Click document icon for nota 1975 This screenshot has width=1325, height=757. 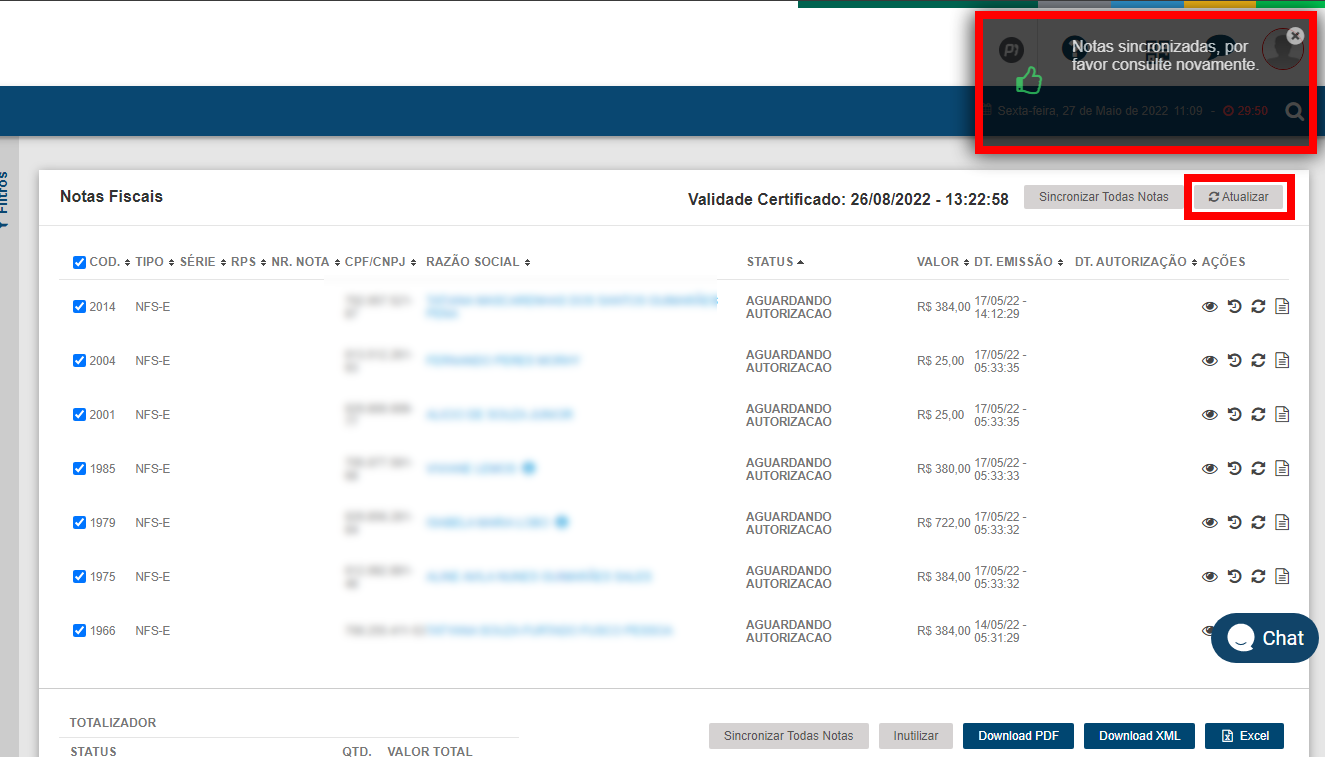coord(1282,577)
